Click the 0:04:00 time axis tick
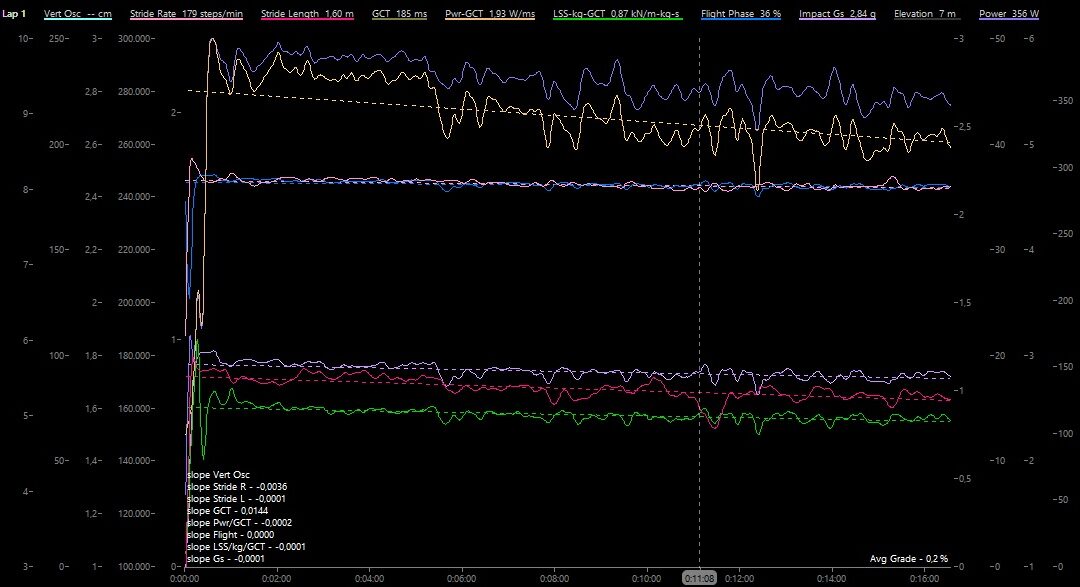 point(369,579)
